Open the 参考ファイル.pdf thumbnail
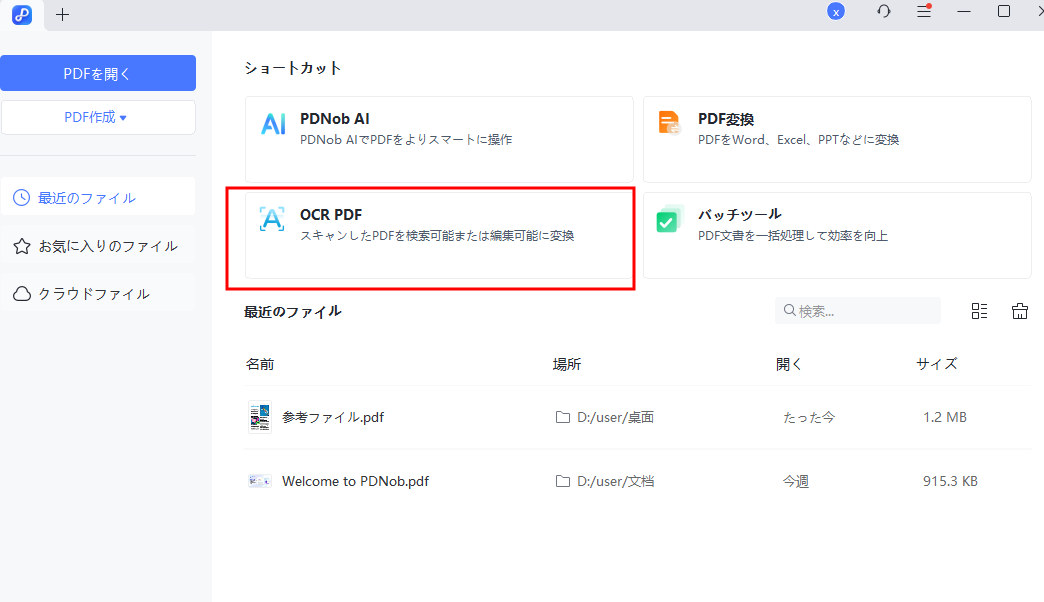The height and width of the screenshot is (602, 1044). (260, 417)
